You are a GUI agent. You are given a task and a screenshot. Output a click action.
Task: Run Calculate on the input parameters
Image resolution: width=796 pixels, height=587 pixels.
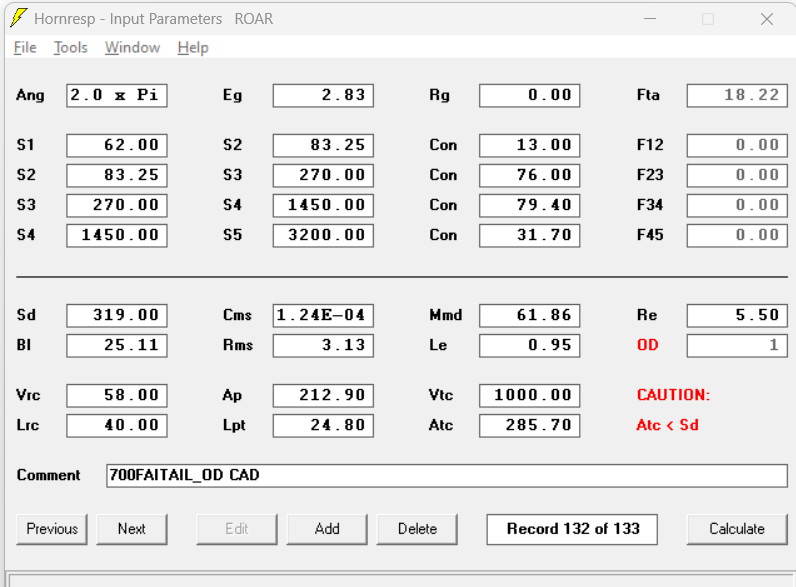[x=737, y=529]
